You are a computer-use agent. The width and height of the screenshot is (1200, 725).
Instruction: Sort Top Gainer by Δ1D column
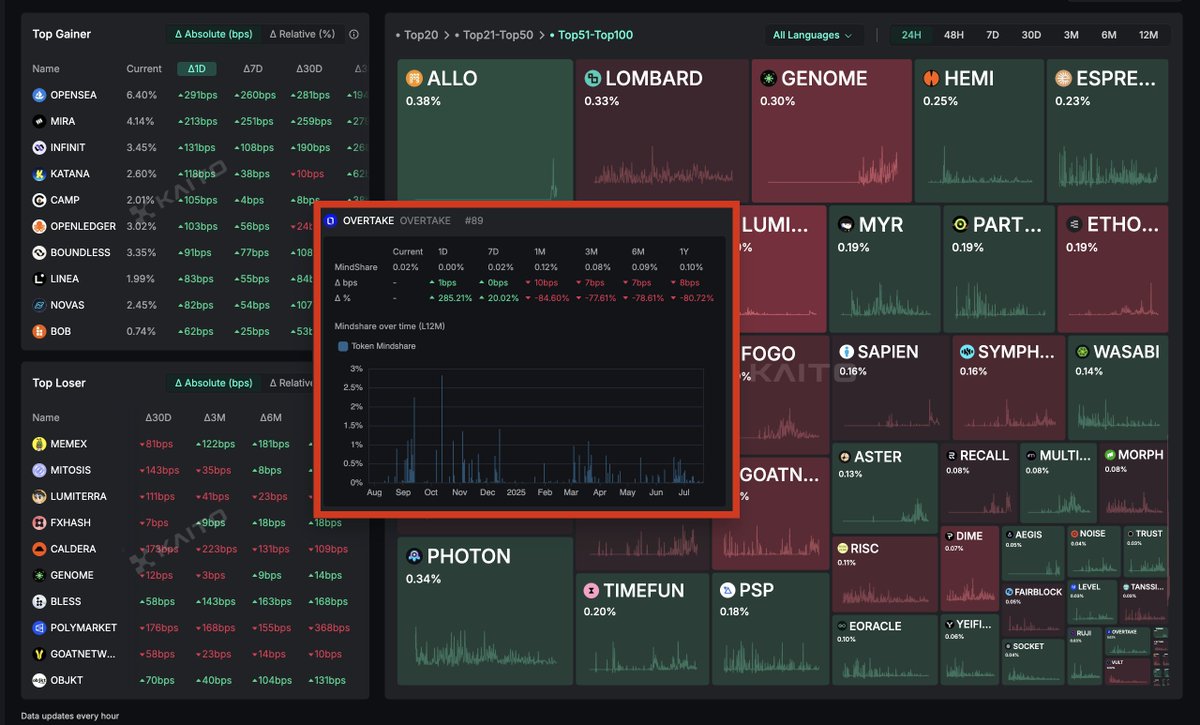click(197, 69)
